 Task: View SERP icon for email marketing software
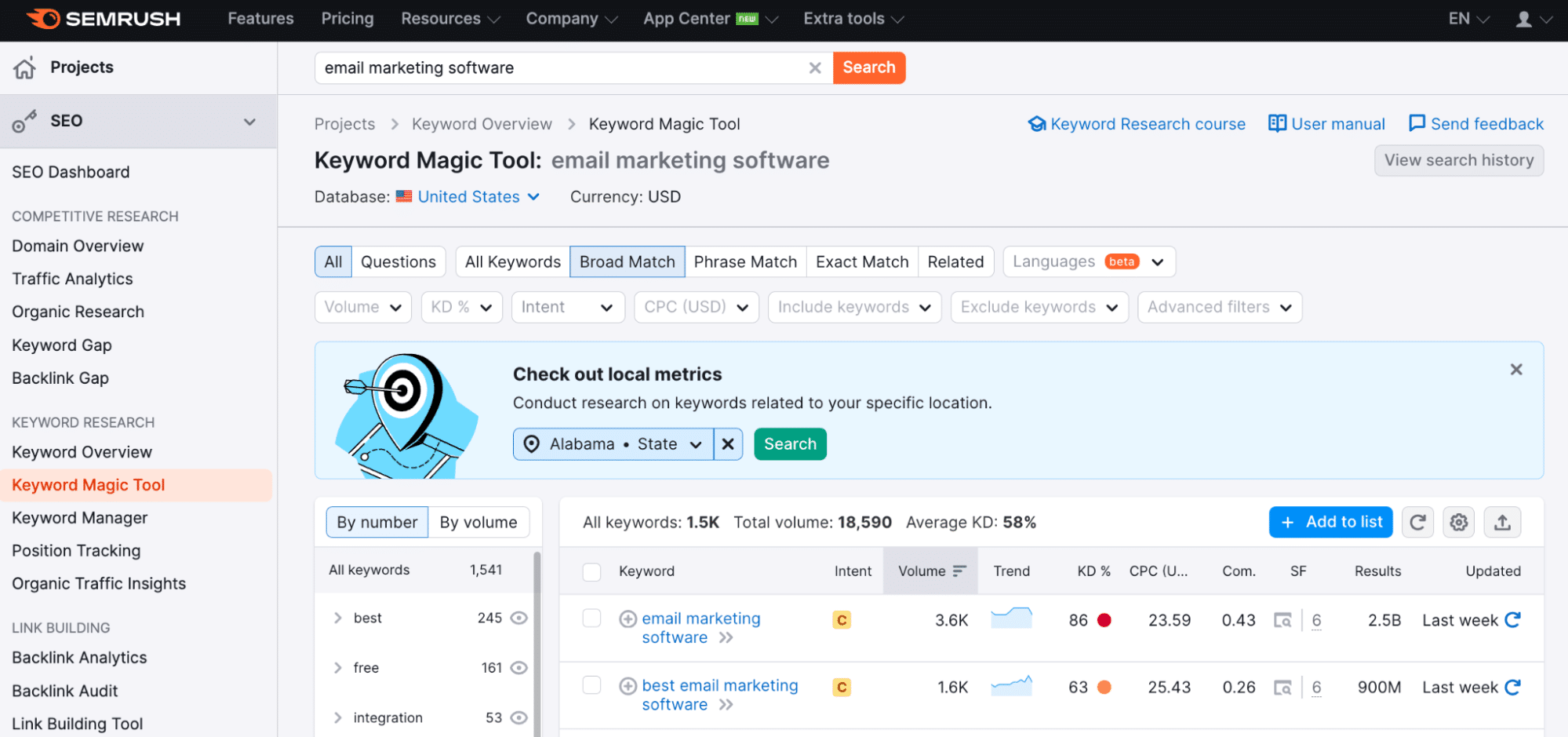1282,621
